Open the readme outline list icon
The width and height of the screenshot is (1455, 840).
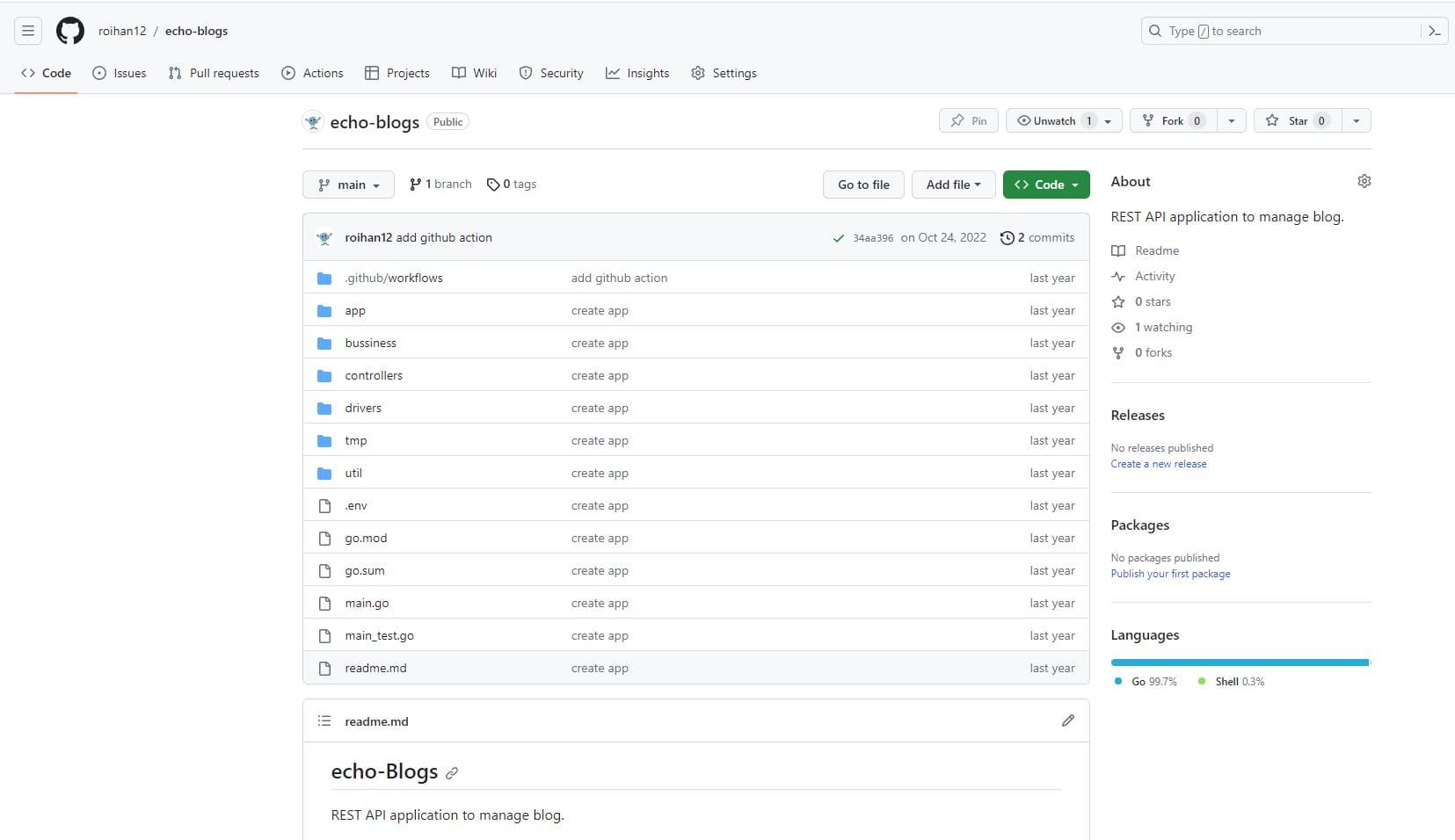324,721
